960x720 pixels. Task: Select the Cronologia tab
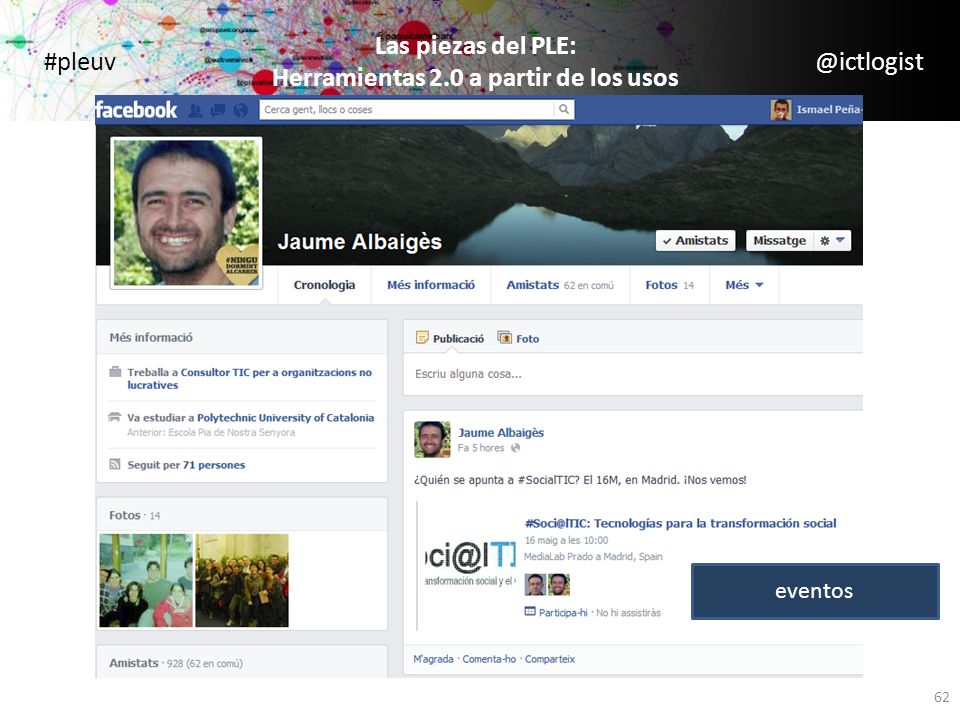[324, 285]
